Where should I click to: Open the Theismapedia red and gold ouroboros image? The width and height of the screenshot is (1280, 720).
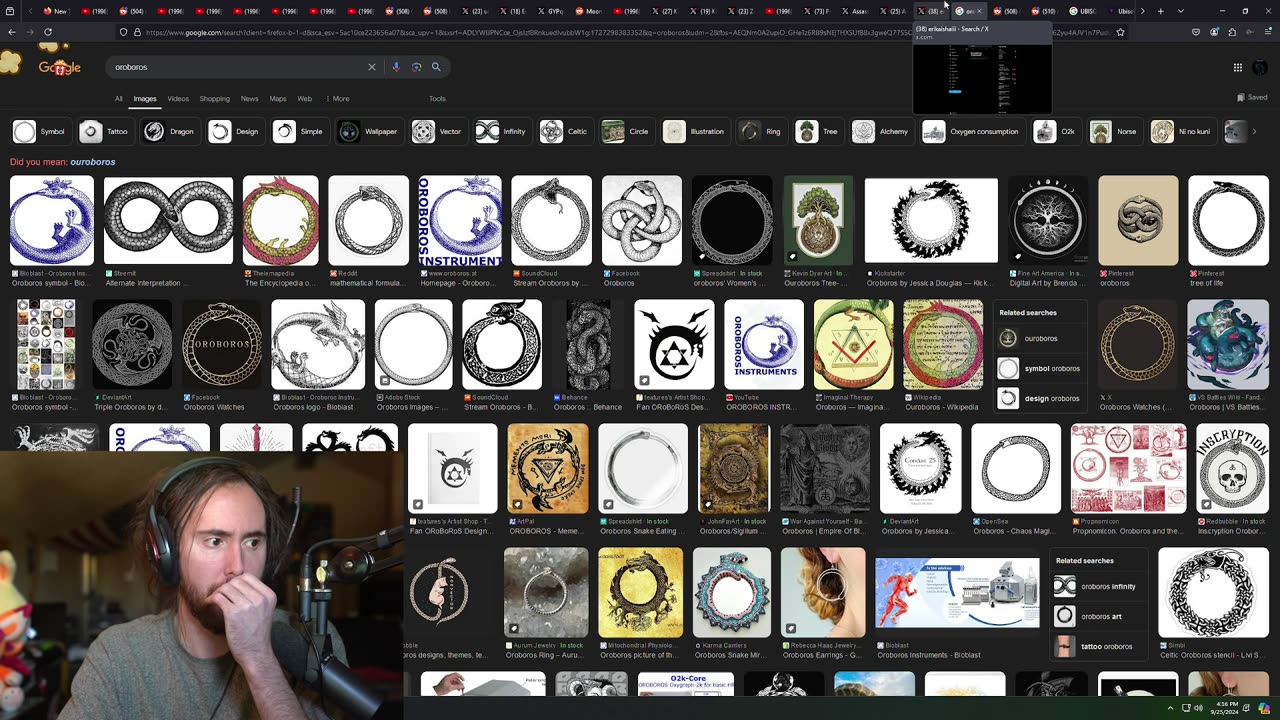tap(280, 221)
